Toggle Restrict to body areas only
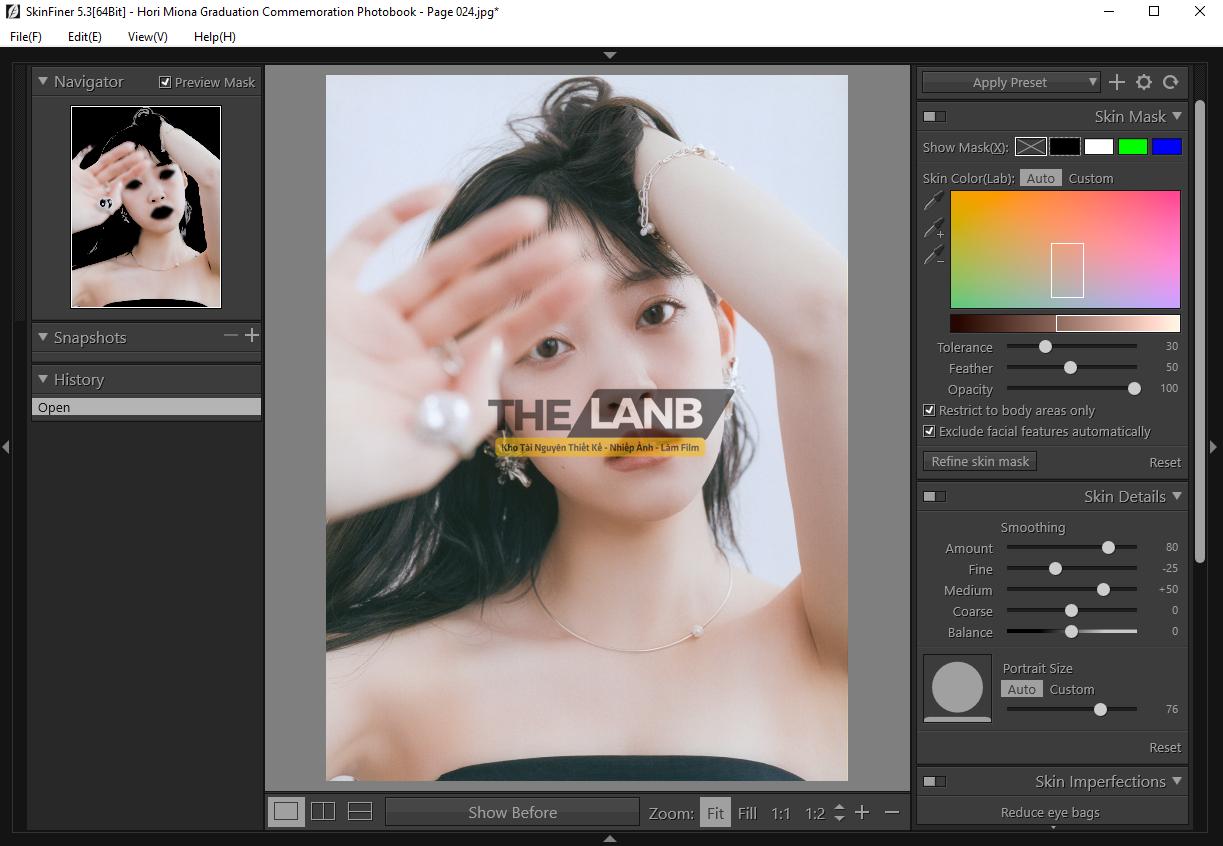 click(929, 410)
